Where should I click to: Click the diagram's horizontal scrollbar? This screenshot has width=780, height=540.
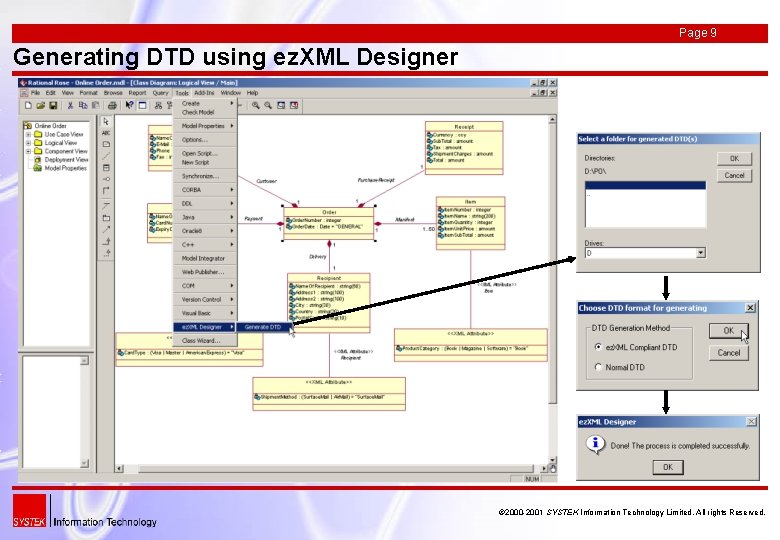(x=331, y=468)
